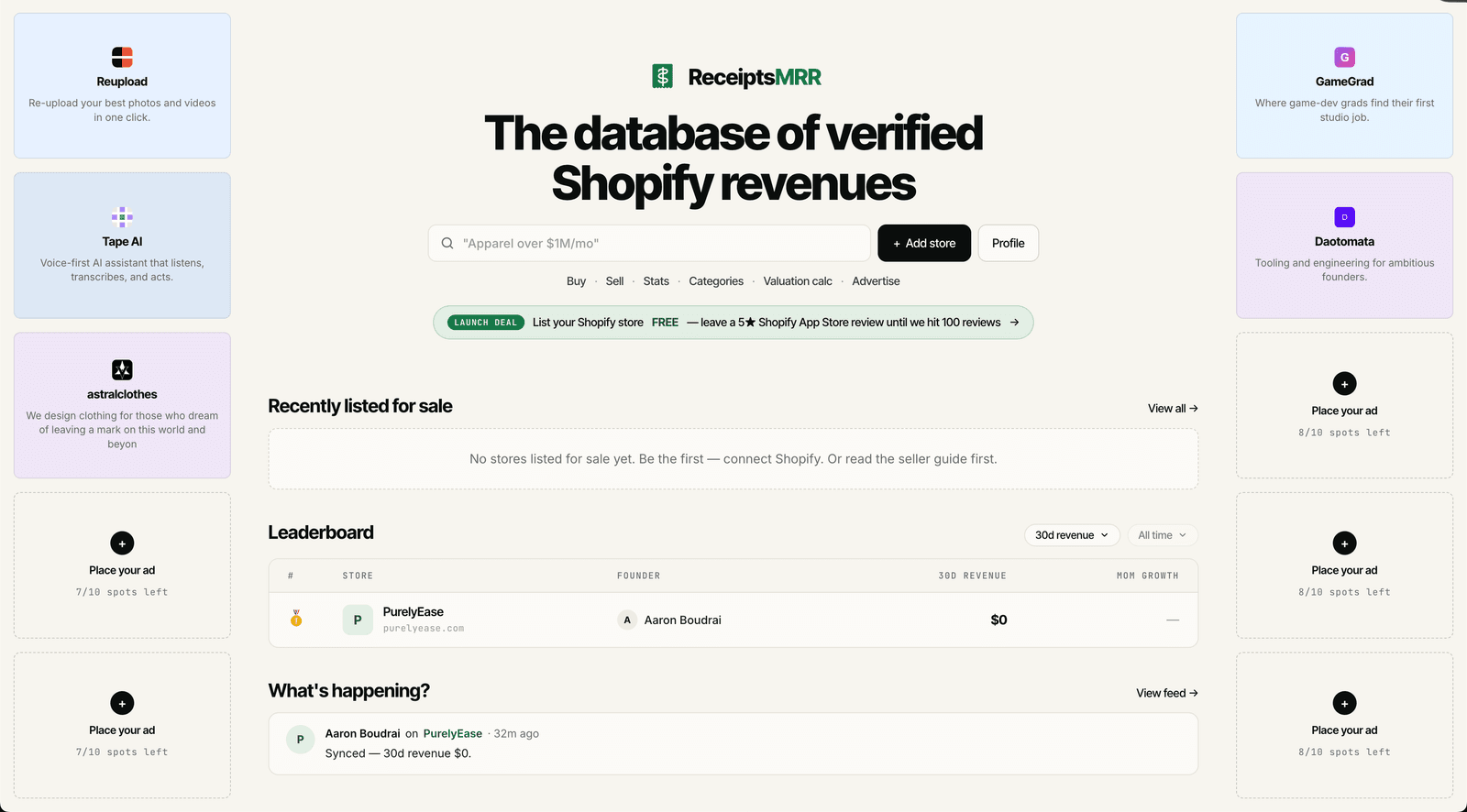
Task: Open the Advertise page
Action: 876,281
